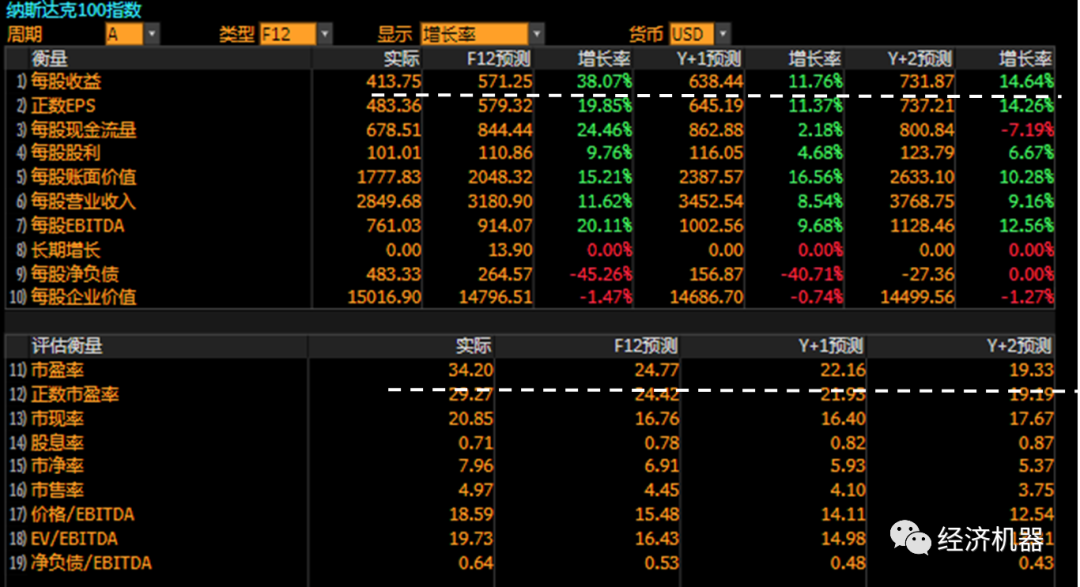Click row 5 每股账面价值
Image resolution: width=1080 pixels, height=587 pixels.
tap(83, 177)
